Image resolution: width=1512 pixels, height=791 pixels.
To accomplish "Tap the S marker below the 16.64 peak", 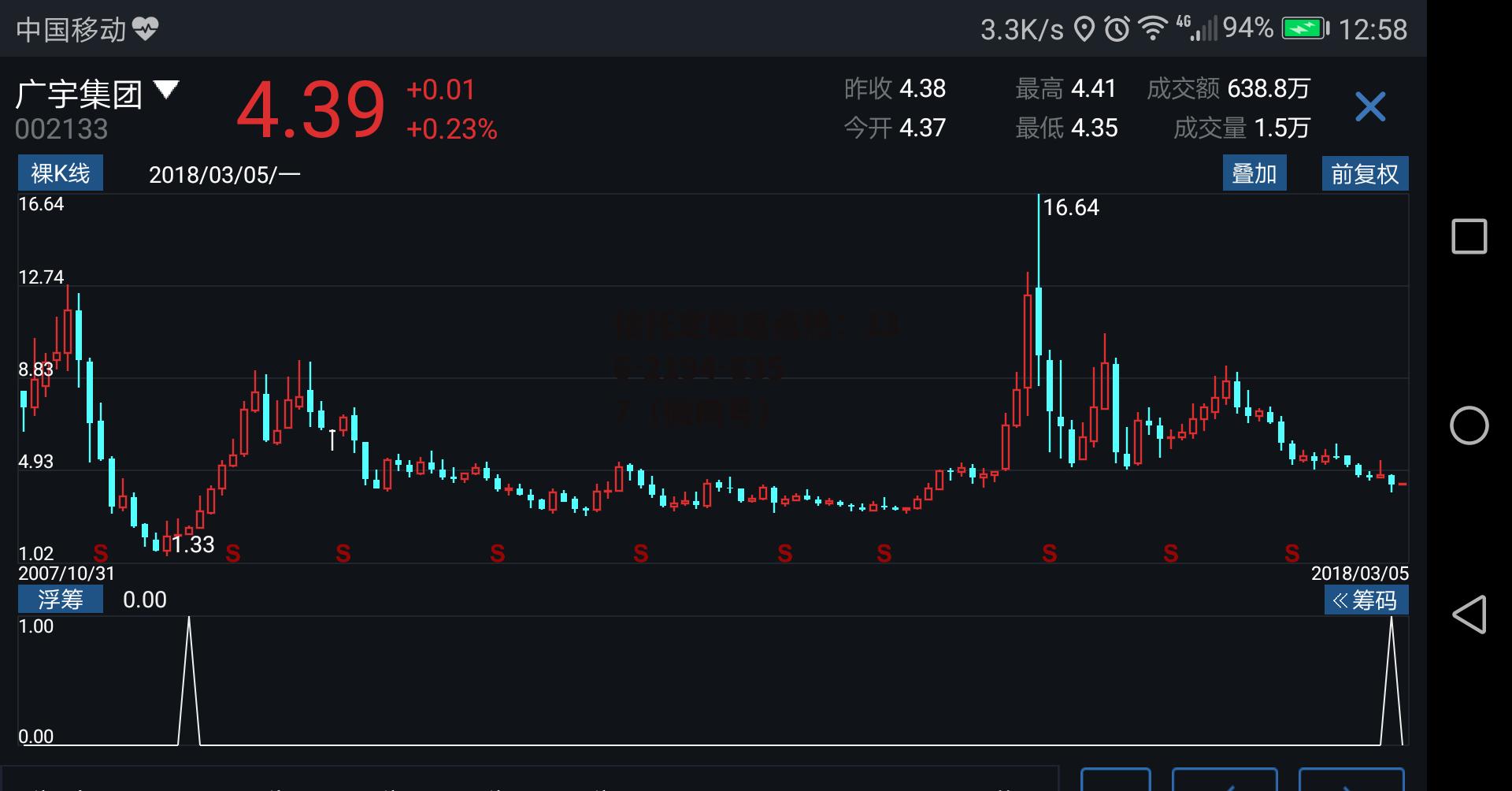I will [x=1050, y=554].
